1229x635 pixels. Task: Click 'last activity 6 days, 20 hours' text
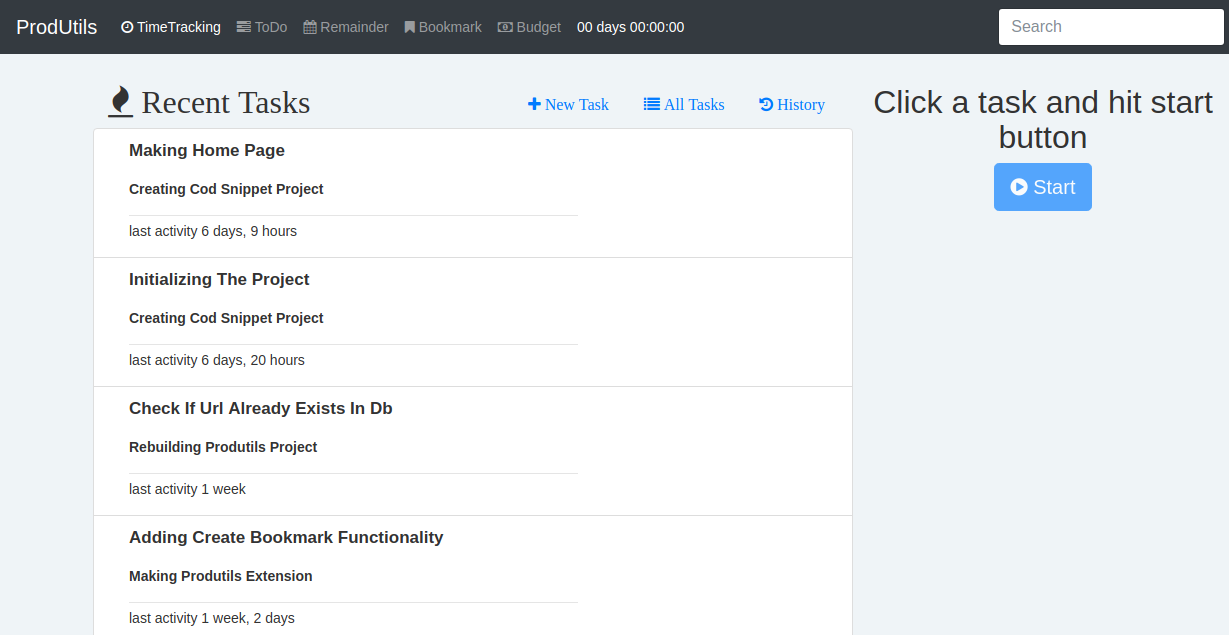[x=217, y=360]
